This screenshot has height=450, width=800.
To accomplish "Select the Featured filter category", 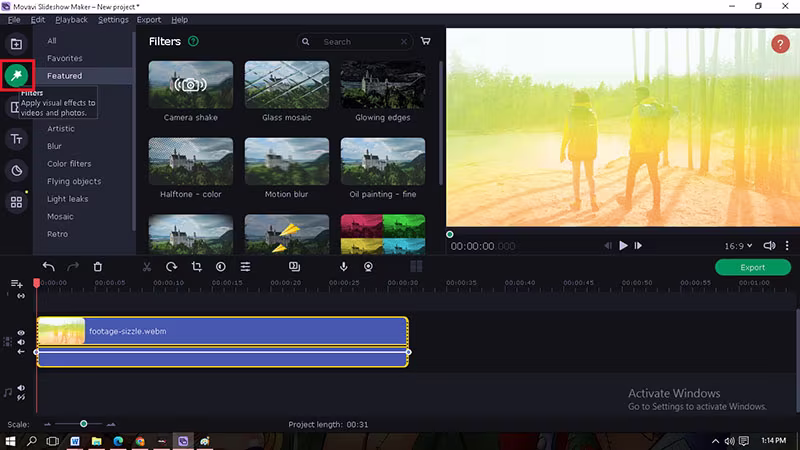I will click(x=64, y=76).
